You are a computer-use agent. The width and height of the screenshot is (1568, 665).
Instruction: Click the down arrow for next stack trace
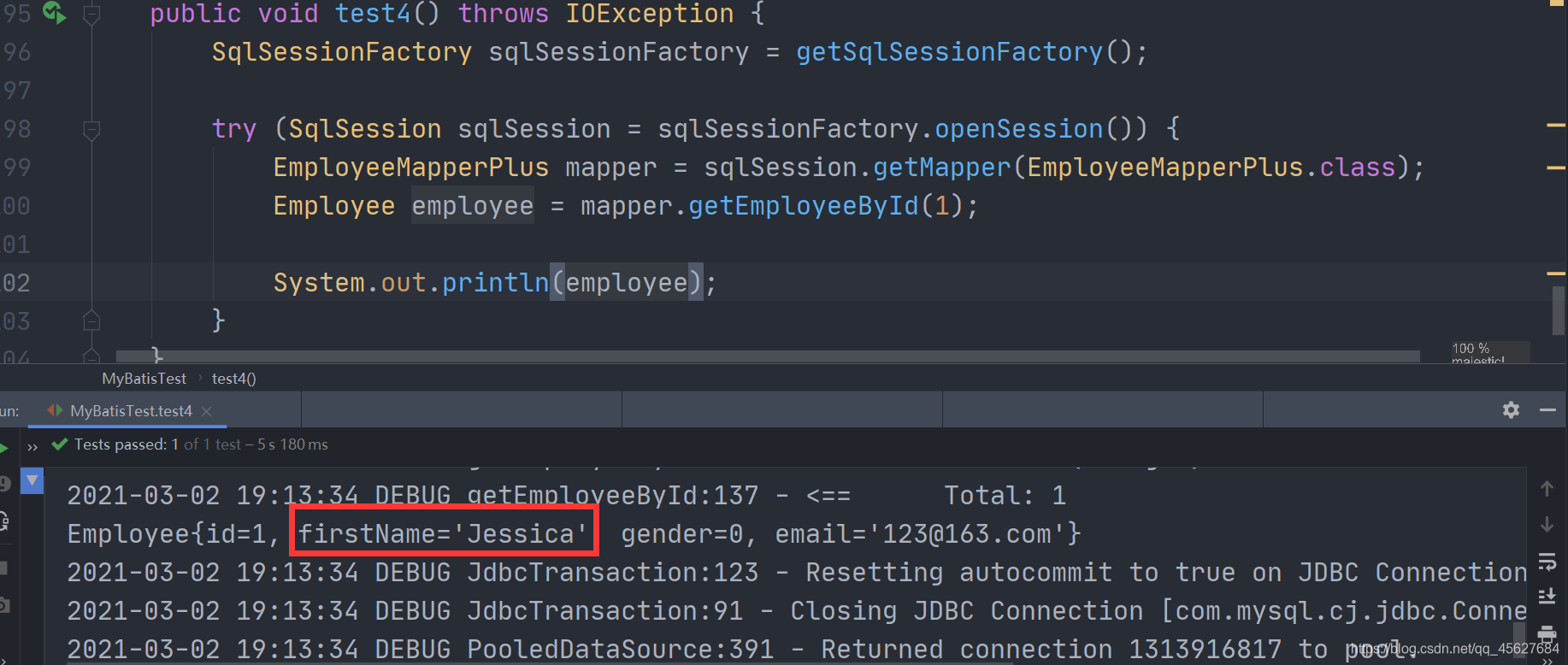1547,524
